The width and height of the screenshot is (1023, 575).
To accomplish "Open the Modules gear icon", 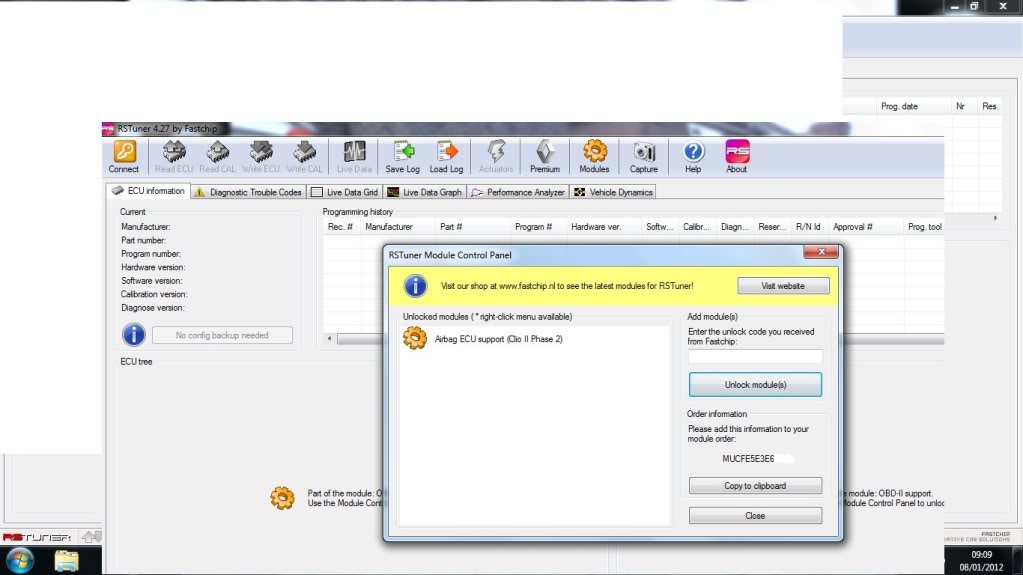I will point(594,153).
